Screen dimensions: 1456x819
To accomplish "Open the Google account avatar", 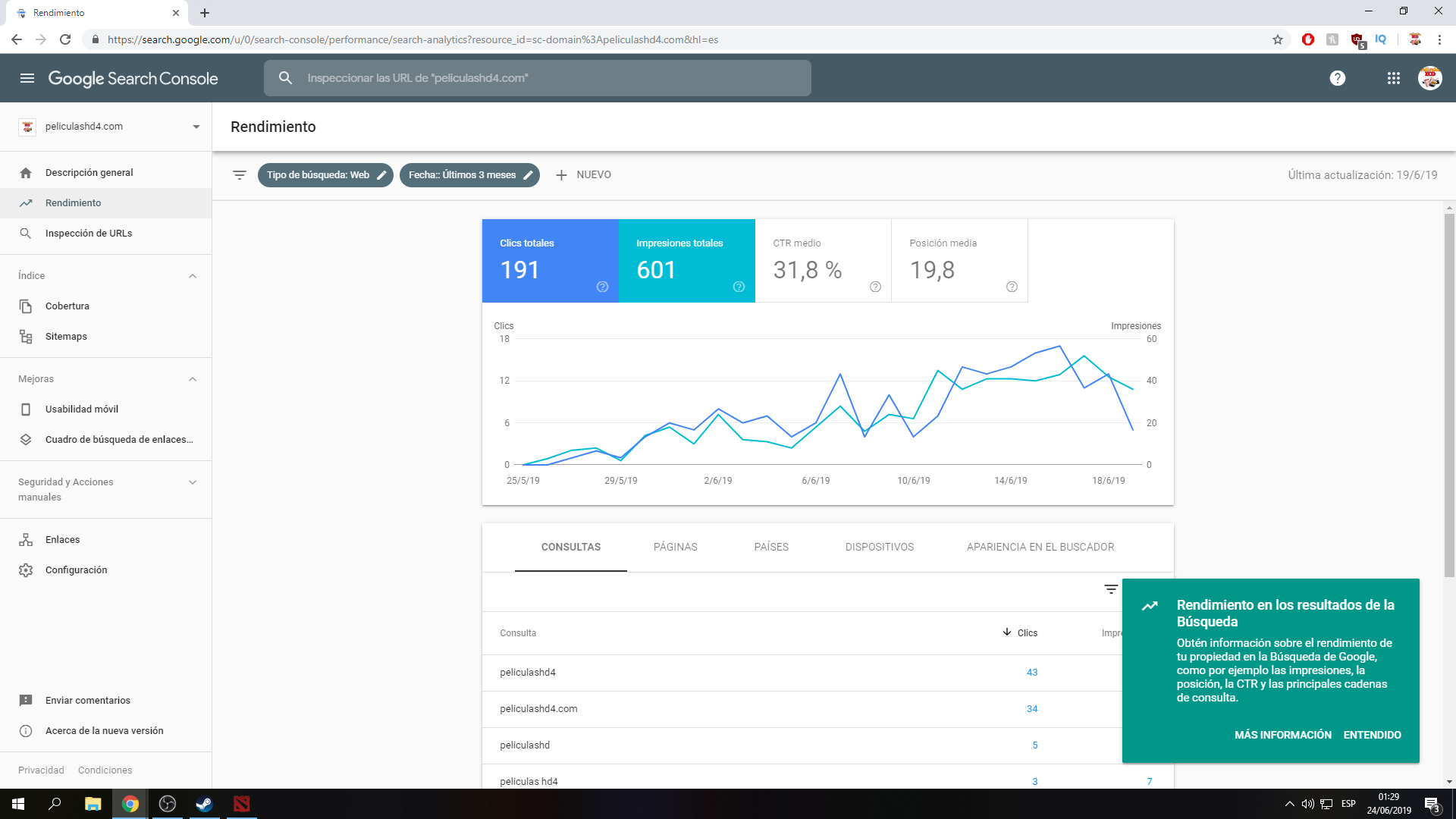I will [1430, 78].
